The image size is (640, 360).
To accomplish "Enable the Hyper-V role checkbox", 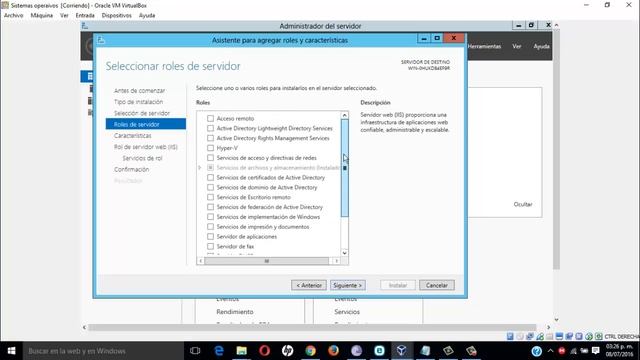I will pyautogui.click(x=210, y=148).
